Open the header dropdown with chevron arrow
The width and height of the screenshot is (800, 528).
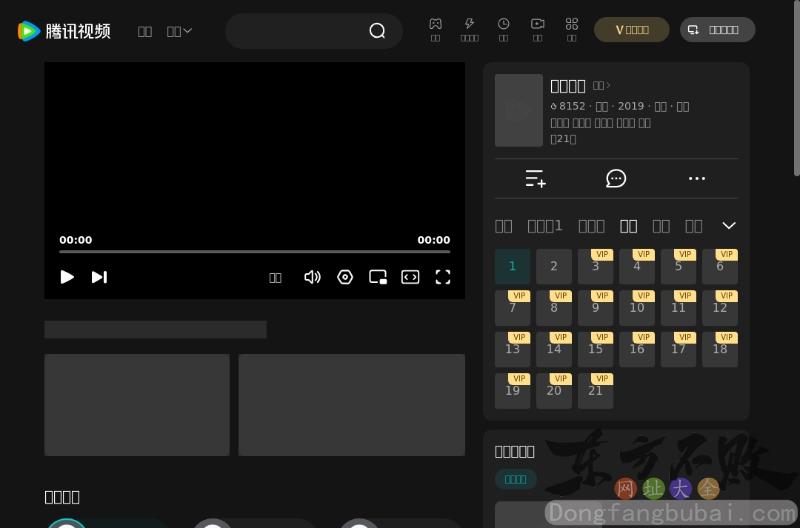(179, 31)
